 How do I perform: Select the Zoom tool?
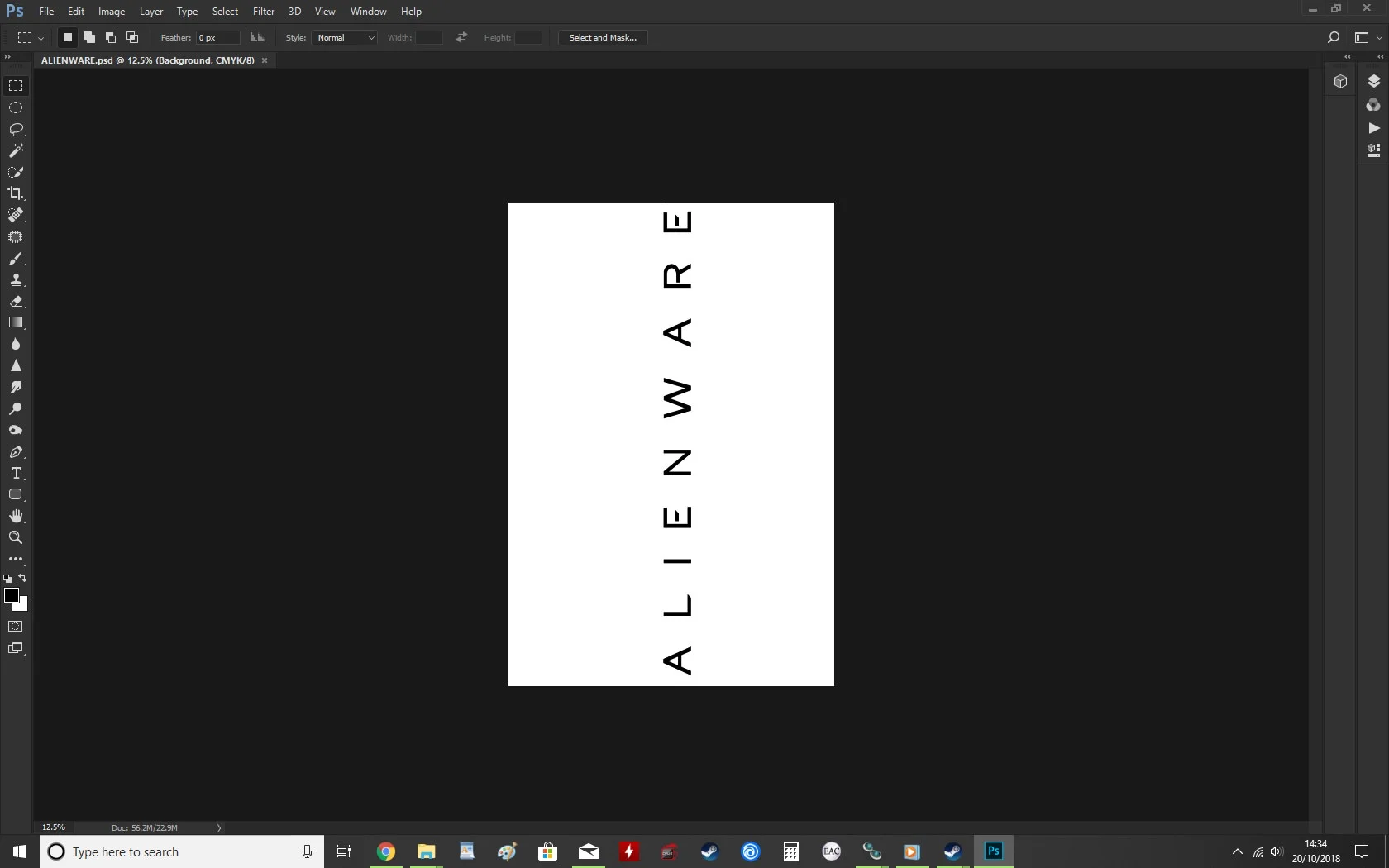click(16, 538)
